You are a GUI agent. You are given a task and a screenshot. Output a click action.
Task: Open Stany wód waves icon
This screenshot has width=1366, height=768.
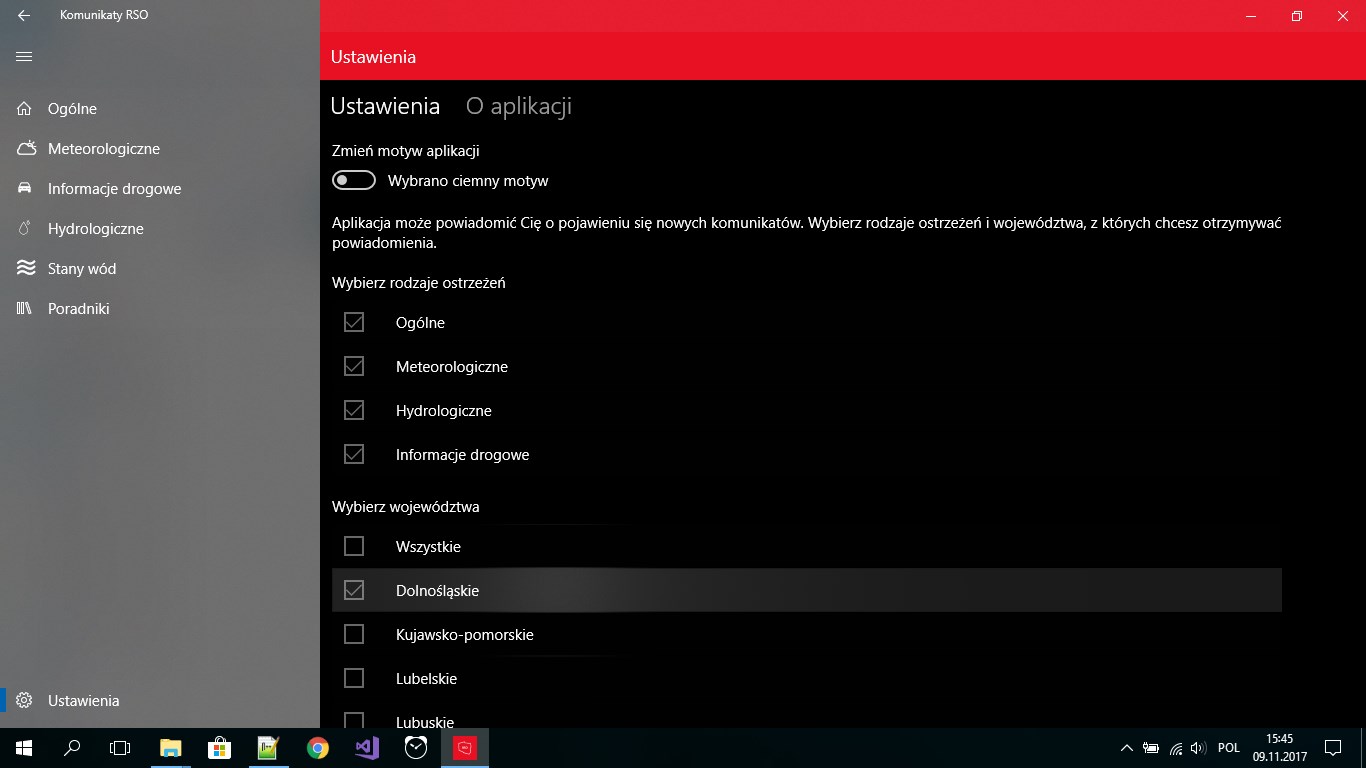click(x=25, y=268)
